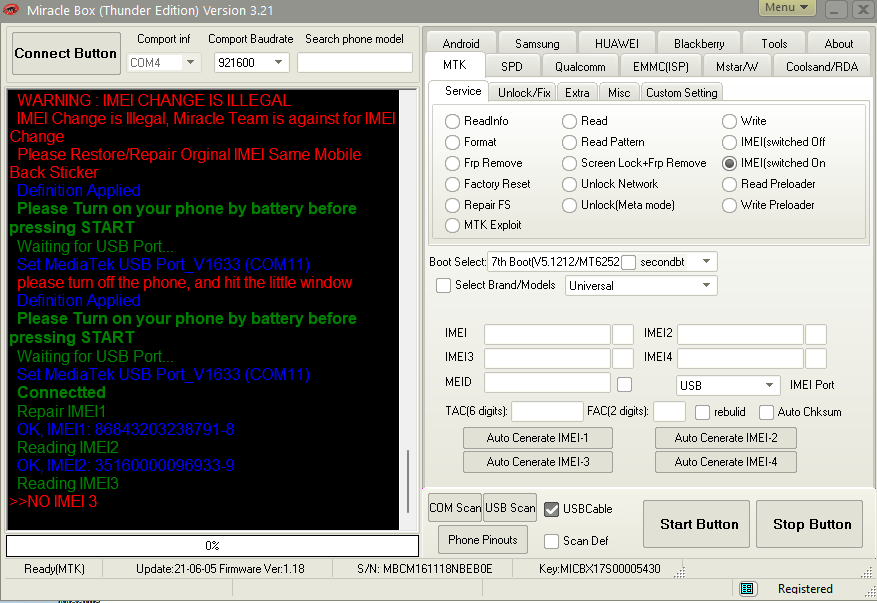Click the Connect Button
Image resolution: width=877 pixels, height=603 pixels.
pyautogui.click(x=66, y=53)
